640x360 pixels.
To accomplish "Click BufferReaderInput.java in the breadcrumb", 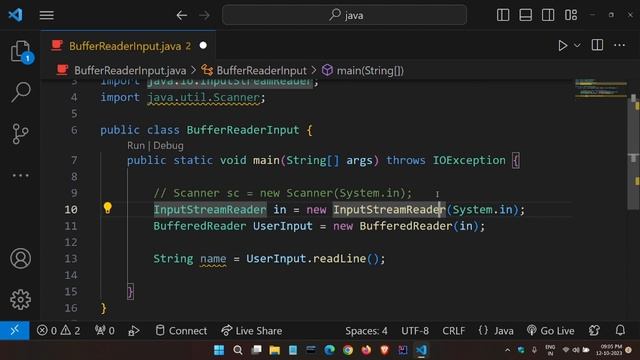I will pos(130,71).
